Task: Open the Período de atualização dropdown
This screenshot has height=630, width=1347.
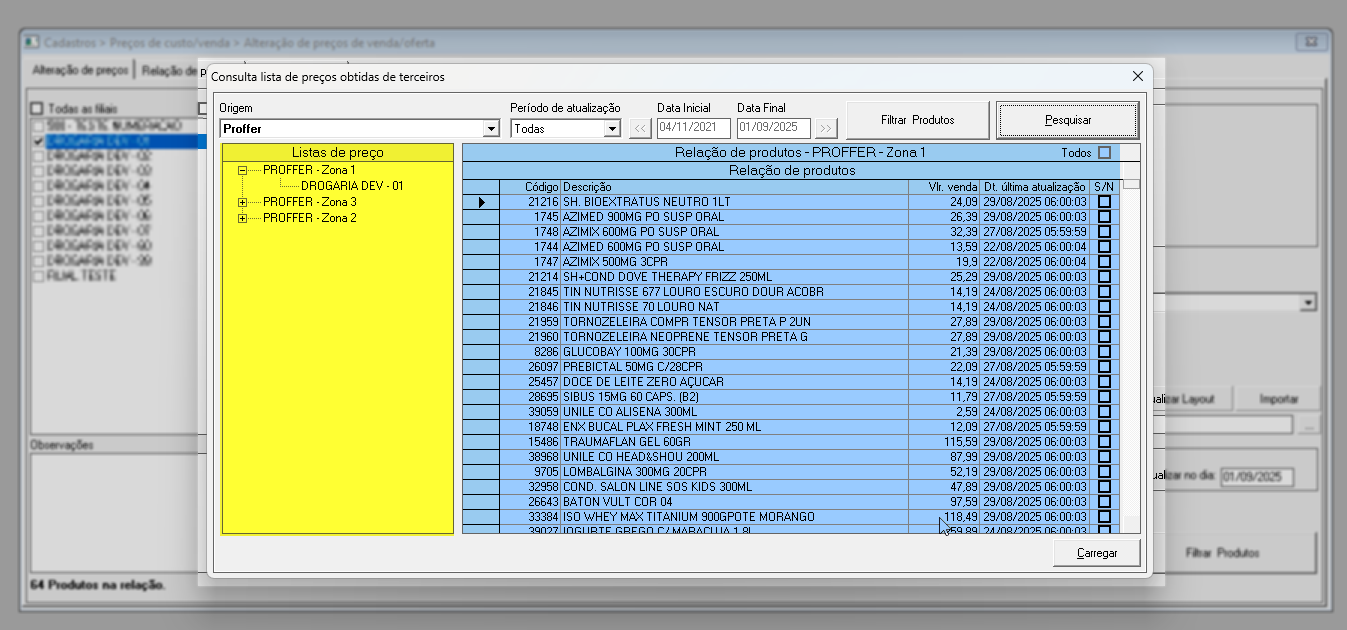Action: [612, 129]
